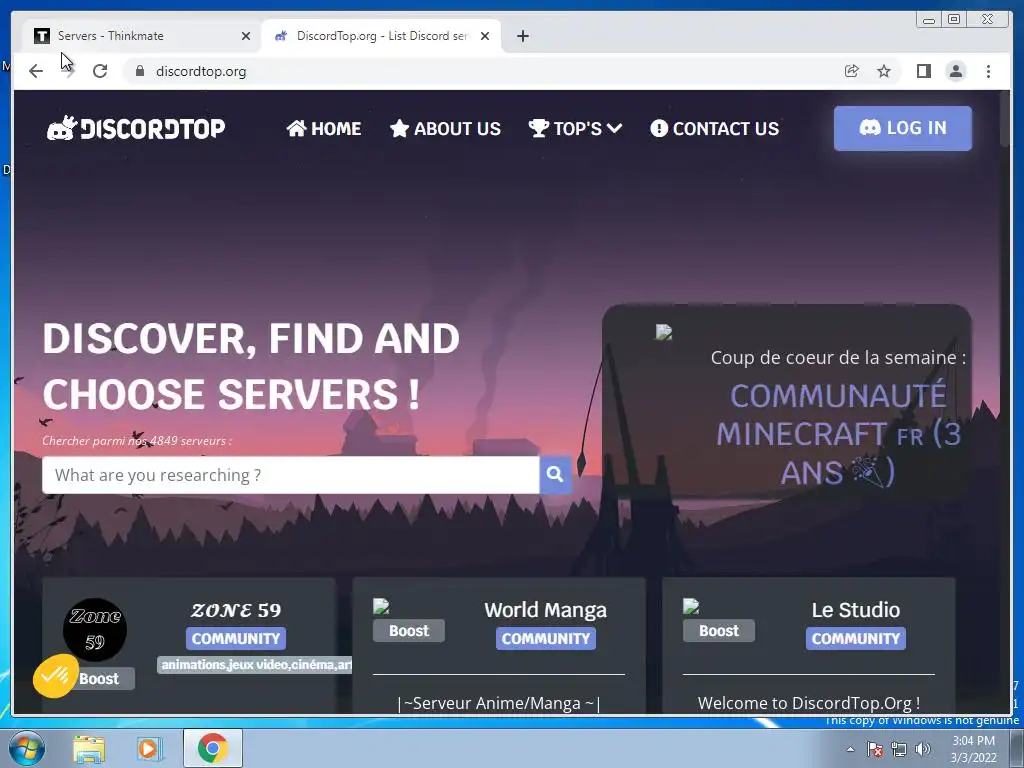
Task: Open the Windows Start menu
Action: click(x=26, y=748)
